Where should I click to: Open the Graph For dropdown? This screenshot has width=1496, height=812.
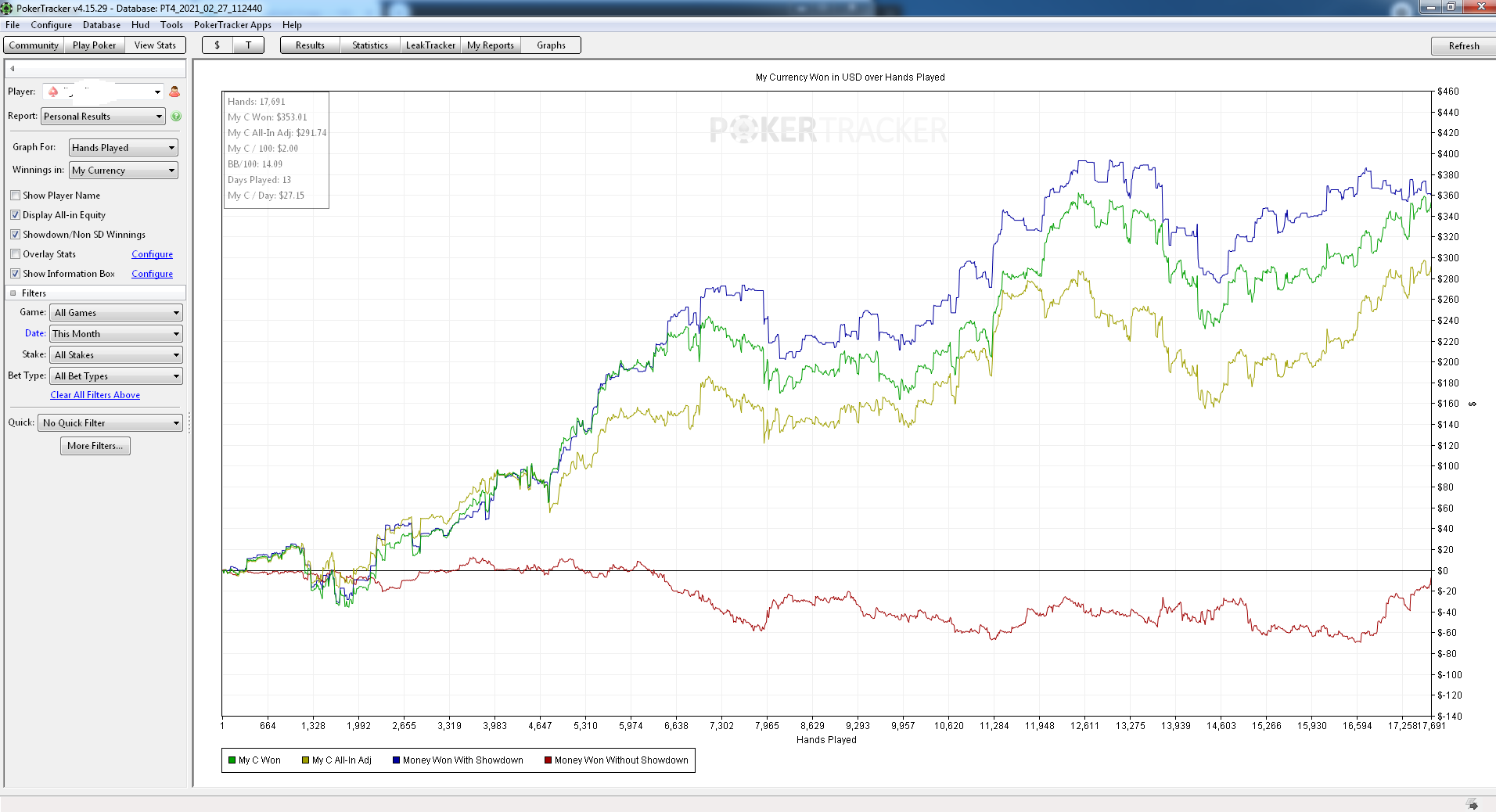124,148
